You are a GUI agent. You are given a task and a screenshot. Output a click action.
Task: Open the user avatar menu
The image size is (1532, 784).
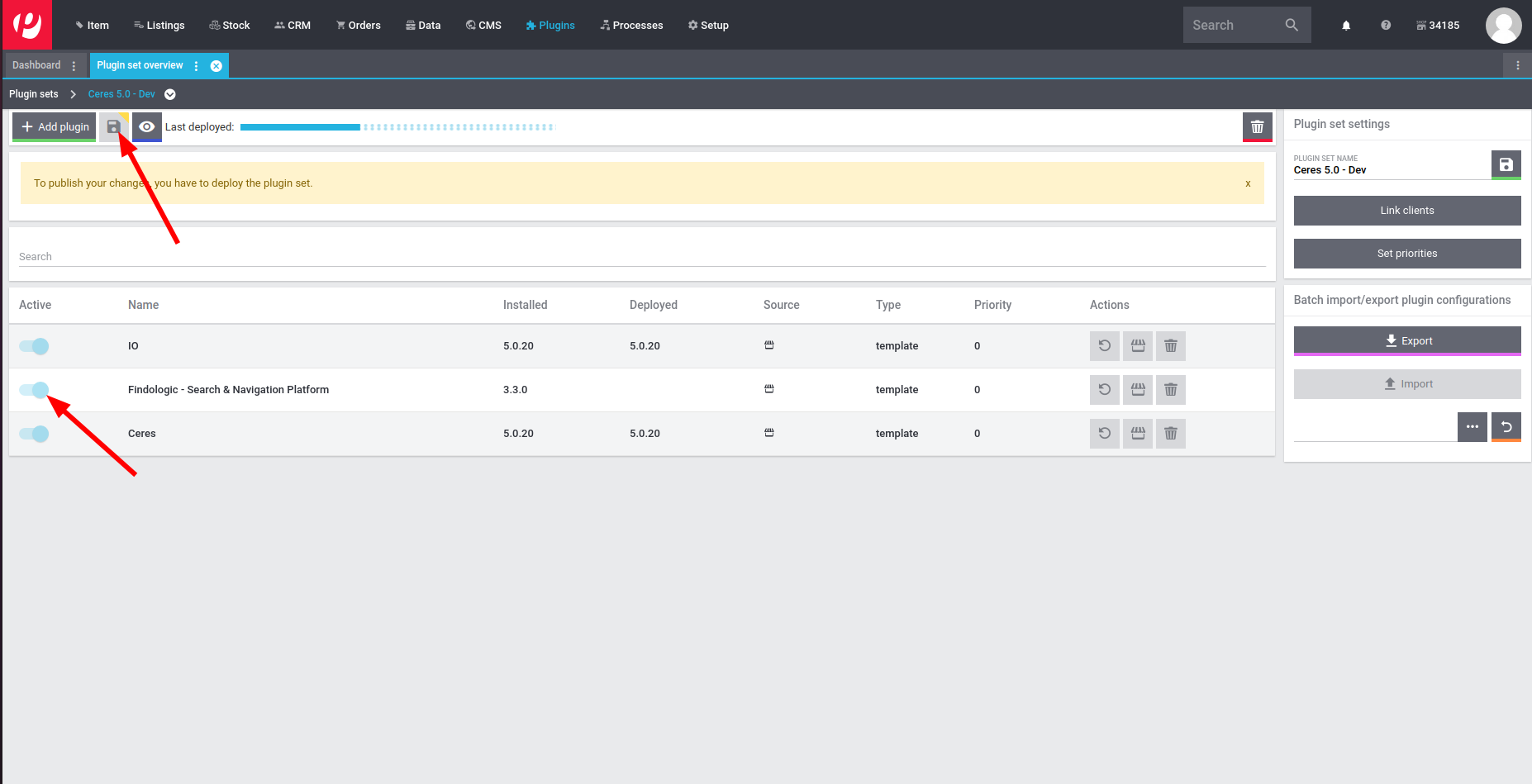1503,26
